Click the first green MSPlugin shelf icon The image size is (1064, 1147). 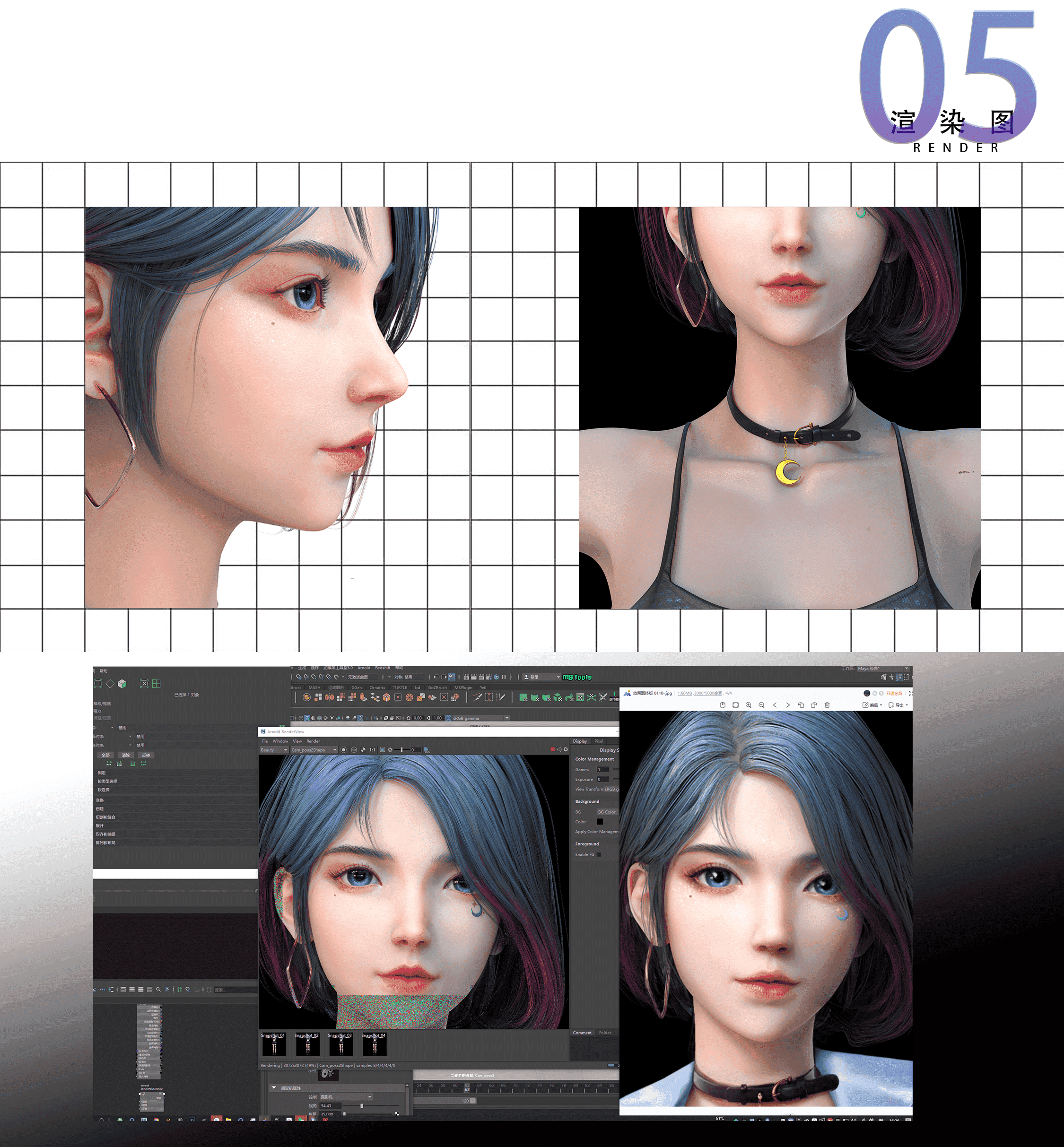pos(523,697)
